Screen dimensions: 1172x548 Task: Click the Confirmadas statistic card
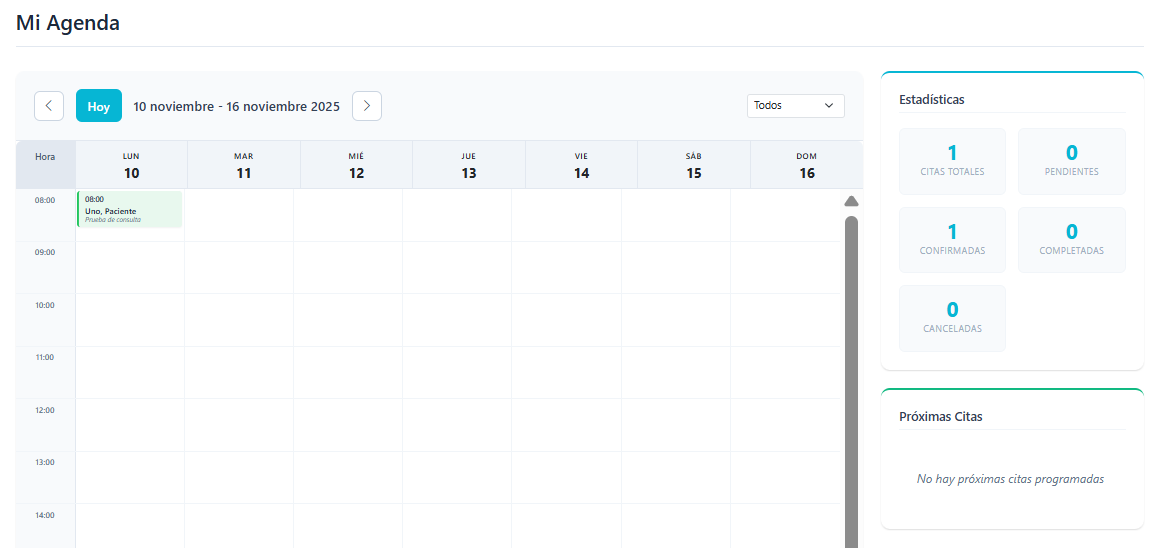[x=952, y=240]
